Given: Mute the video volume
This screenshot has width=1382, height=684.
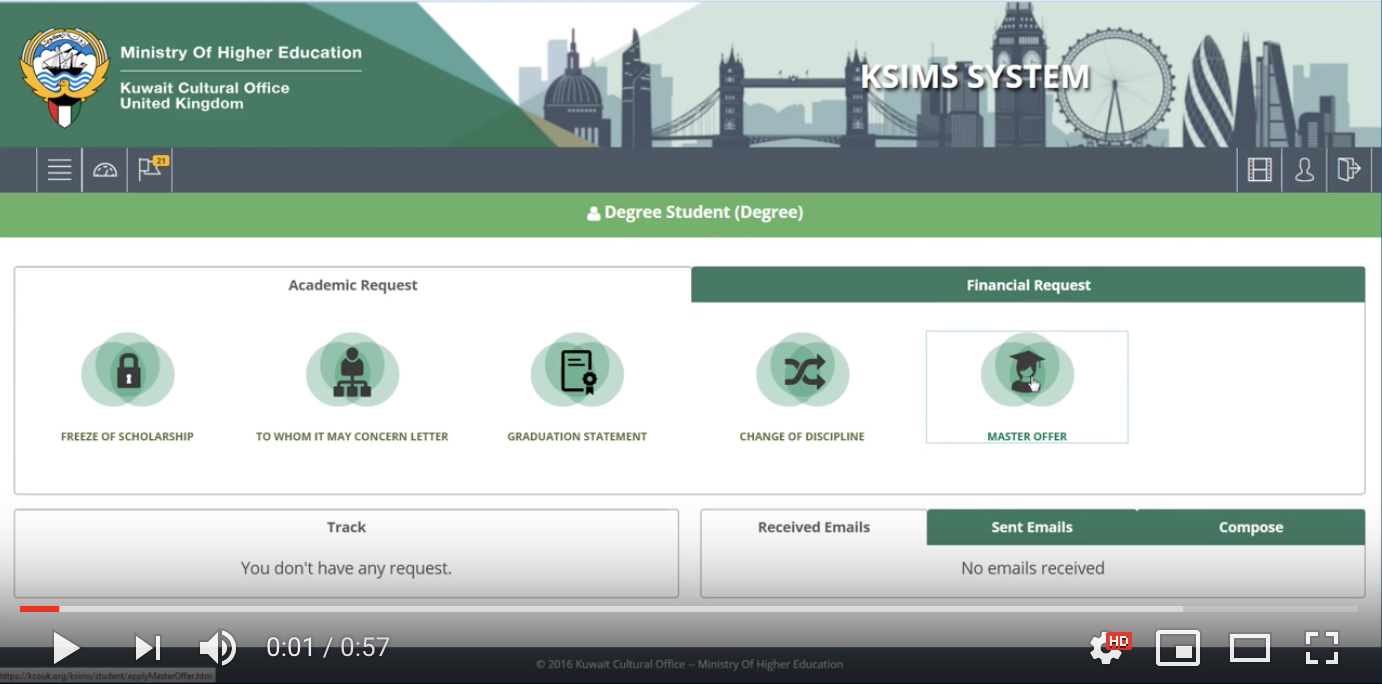Looking at the screenshot, I should click(x=218, y=648).
